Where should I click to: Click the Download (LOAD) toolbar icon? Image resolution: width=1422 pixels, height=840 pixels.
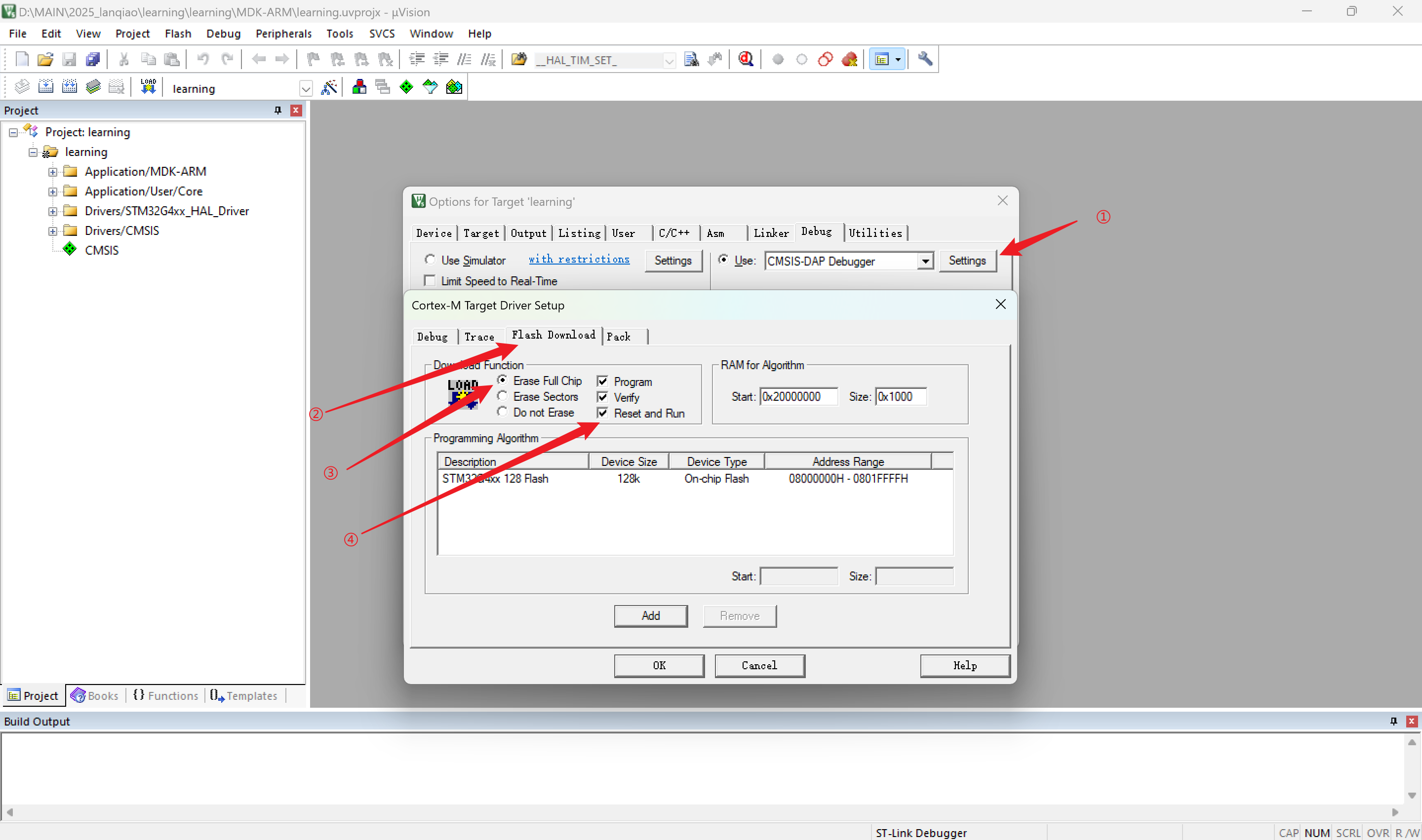click(x=149, y=87)
